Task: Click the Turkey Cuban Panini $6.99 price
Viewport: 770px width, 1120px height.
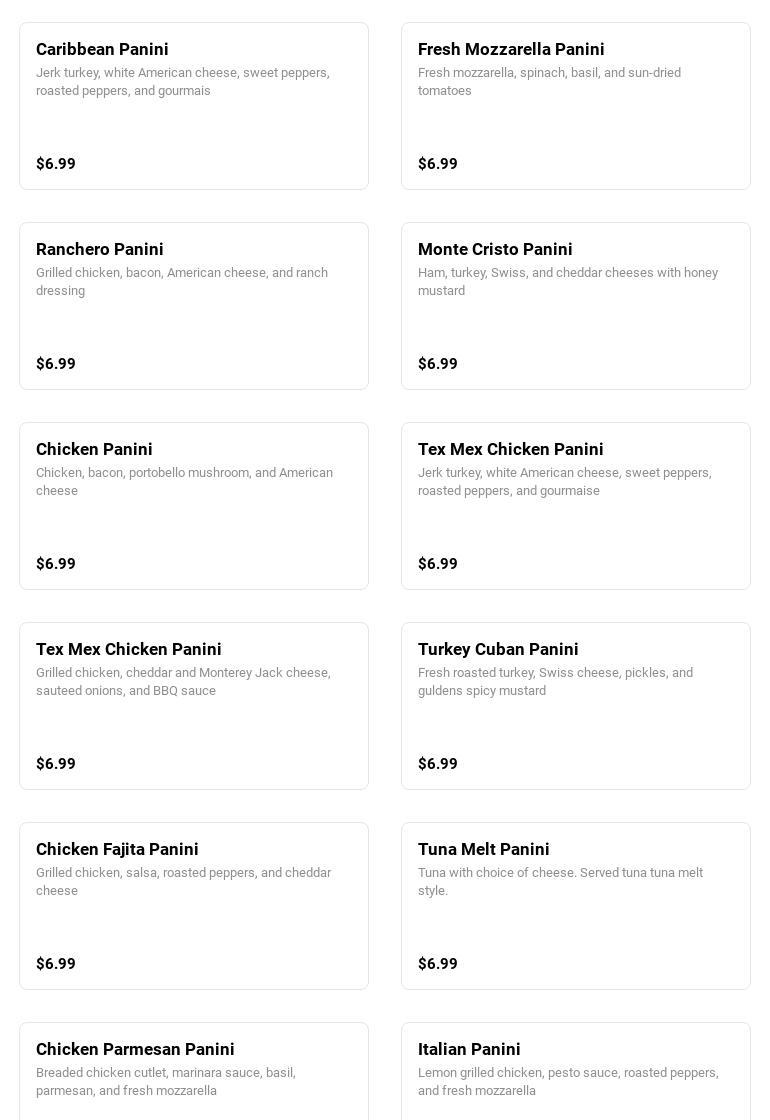Action: [438, 764]
